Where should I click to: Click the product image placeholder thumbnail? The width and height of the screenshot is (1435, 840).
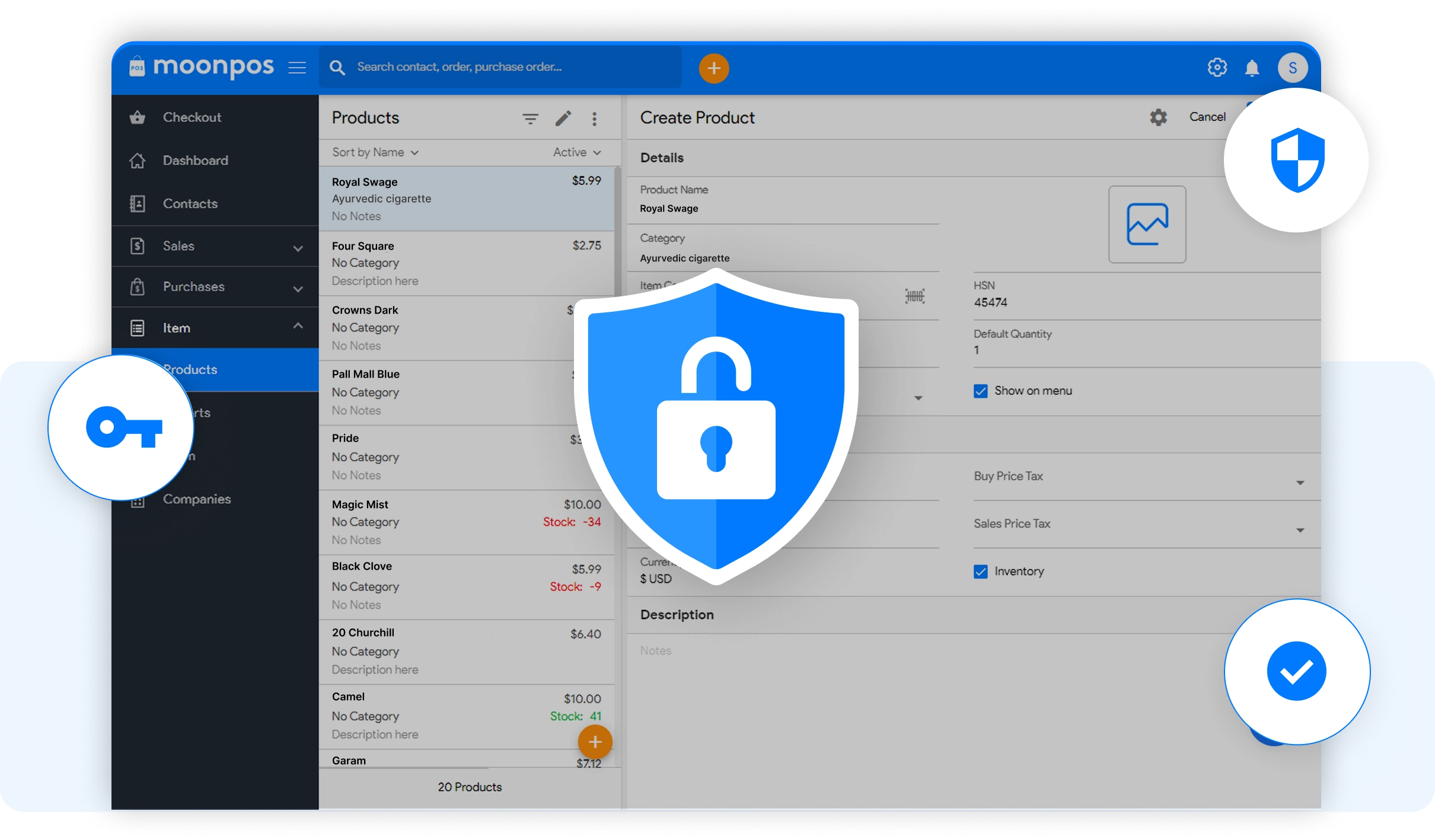[1147, 224]
